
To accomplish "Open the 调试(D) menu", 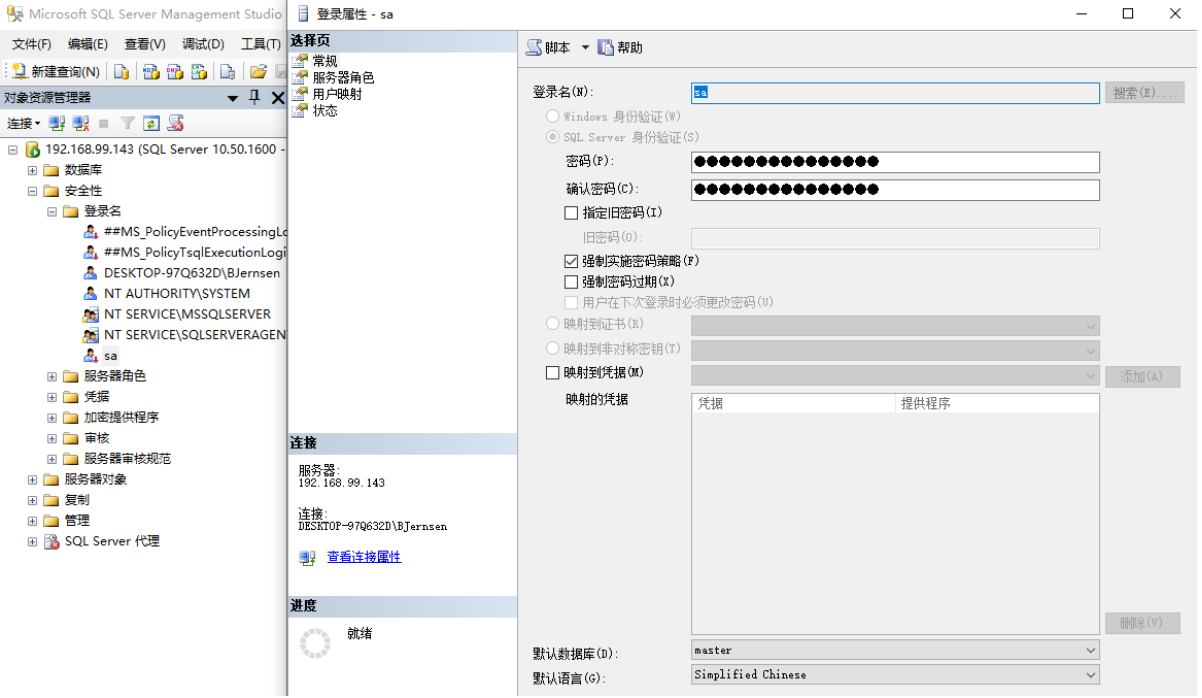I will click(x=203, y=44).
